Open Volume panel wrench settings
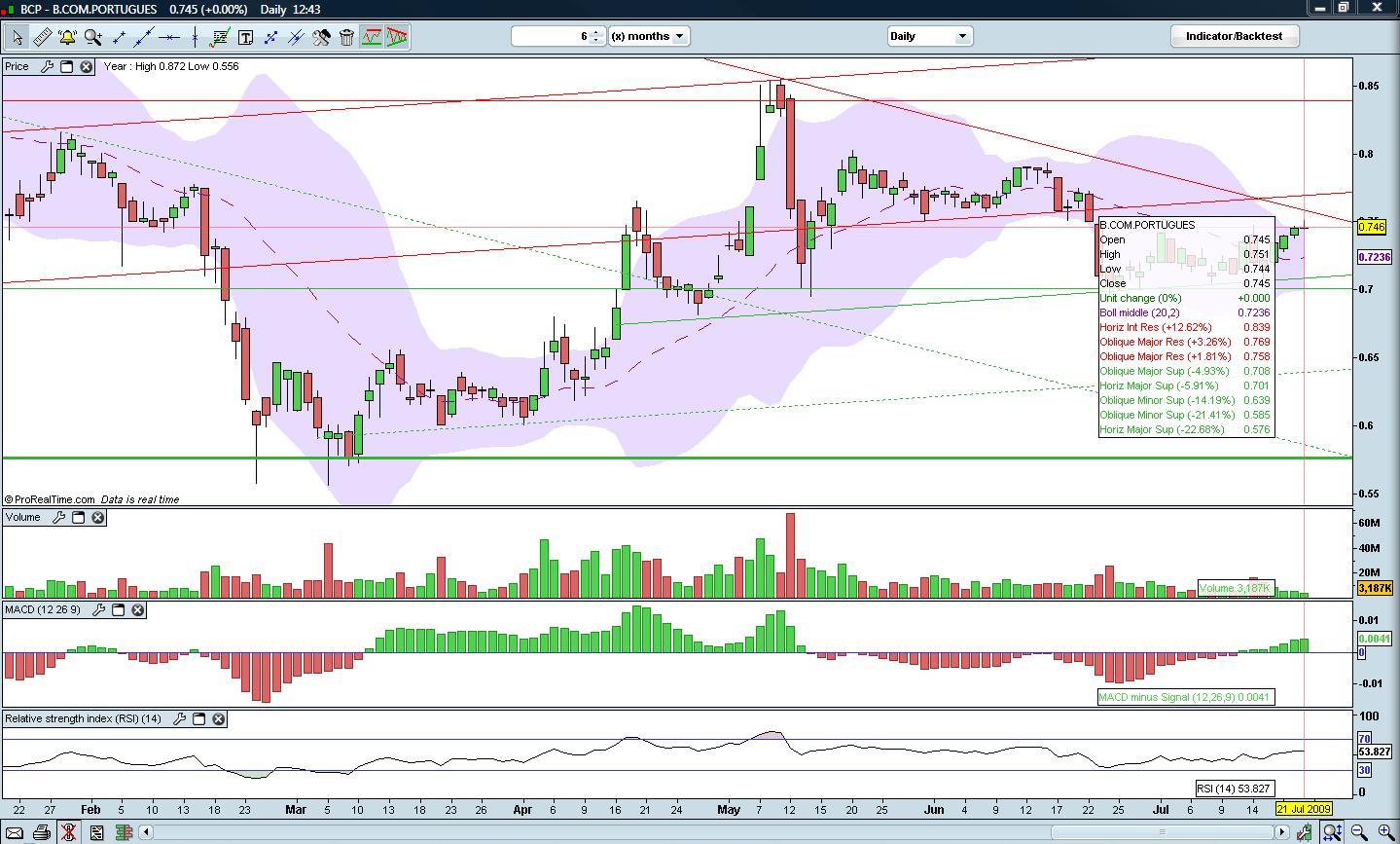Screen dimensions: 1400x844 58,517
